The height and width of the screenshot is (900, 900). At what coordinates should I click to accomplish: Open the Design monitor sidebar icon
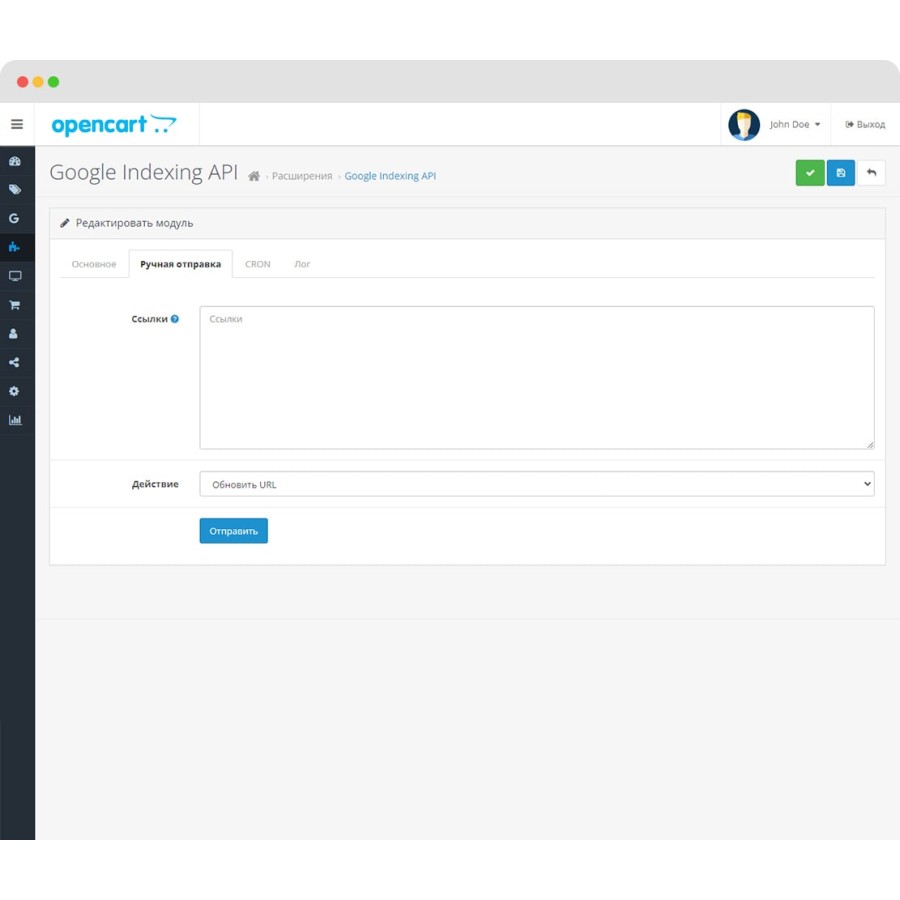pyautogui.click(x=15, y=276)
